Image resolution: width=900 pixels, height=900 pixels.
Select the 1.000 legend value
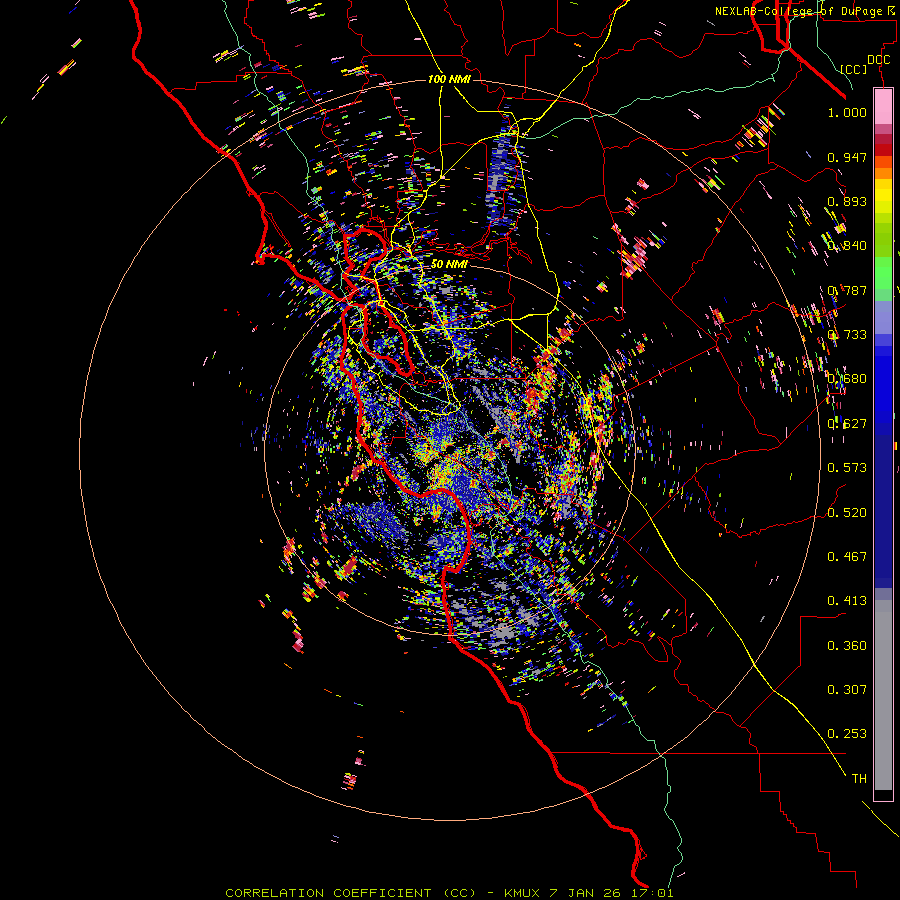pyautogui.click(x=847, y=113)
